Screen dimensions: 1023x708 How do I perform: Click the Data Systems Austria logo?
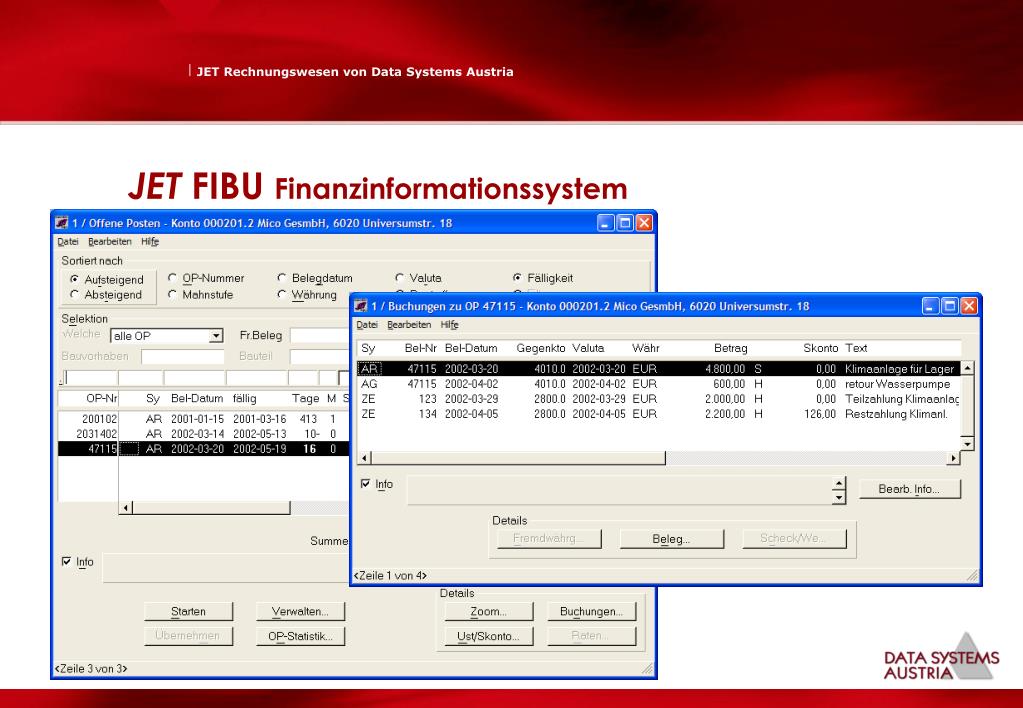pos(941,658)
